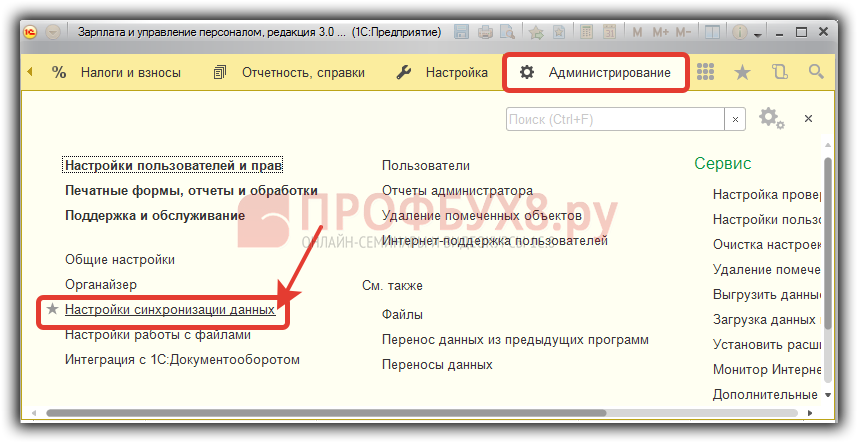Click left arrow to scroll sections panel

[x=30, y=72]
